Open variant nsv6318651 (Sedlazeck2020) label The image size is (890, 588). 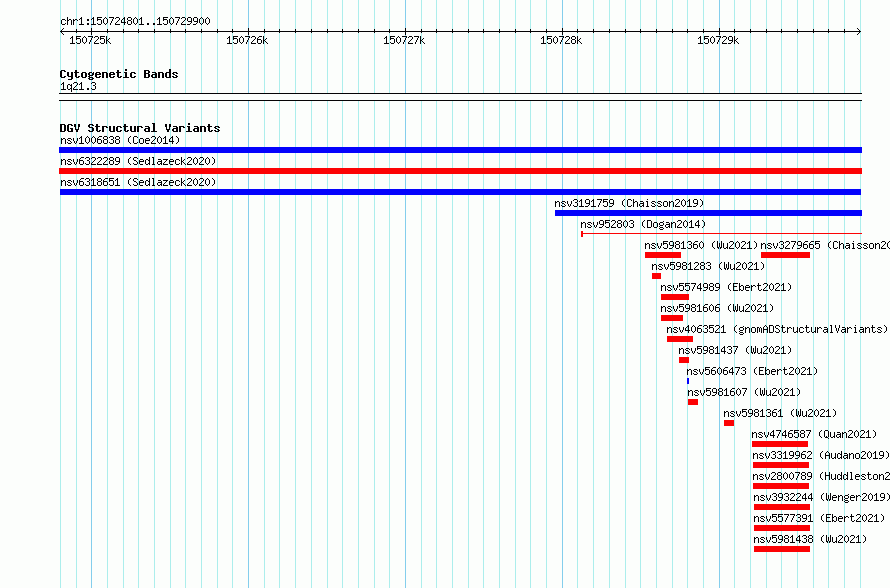click(138, 182)
